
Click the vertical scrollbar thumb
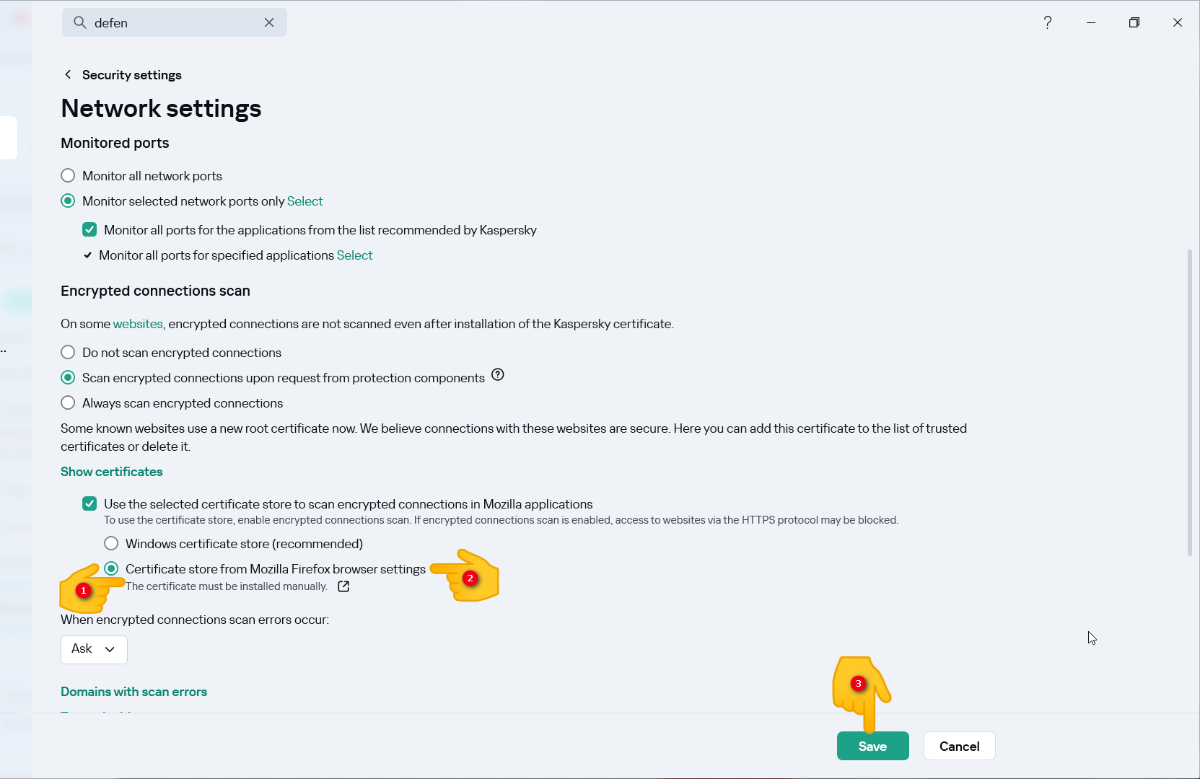pyautogui.click(x=1189, y=400)
